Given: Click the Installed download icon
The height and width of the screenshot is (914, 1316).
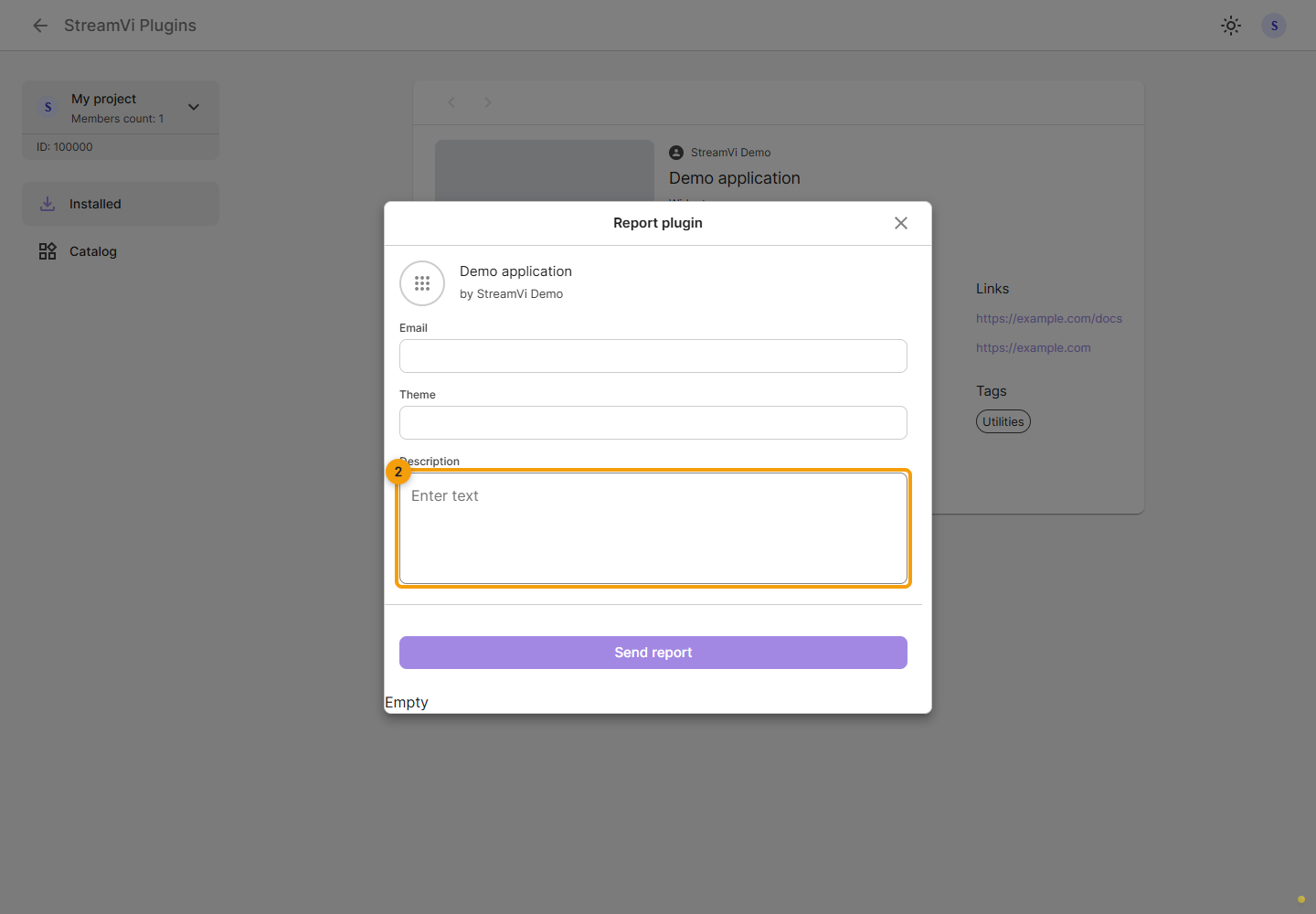Looking at the screenshot, I should [x=48, y=204].
